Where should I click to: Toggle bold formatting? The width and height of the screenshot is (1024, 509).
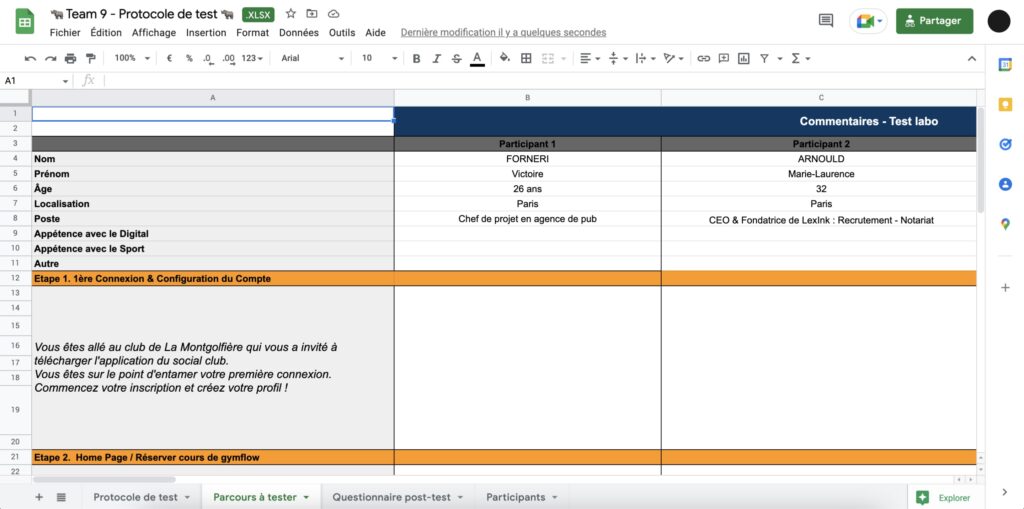click(416, 58)
